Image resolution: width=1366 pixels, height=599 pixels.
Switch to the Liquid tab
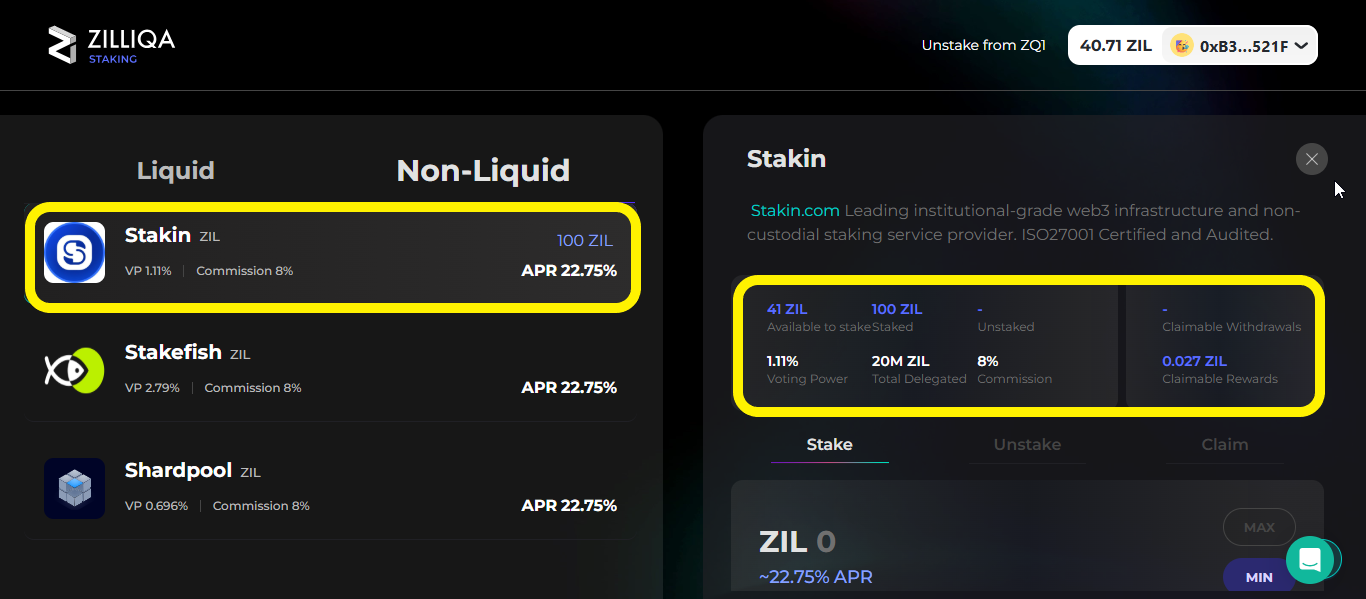pyautogui.click(x=175, y=170)
